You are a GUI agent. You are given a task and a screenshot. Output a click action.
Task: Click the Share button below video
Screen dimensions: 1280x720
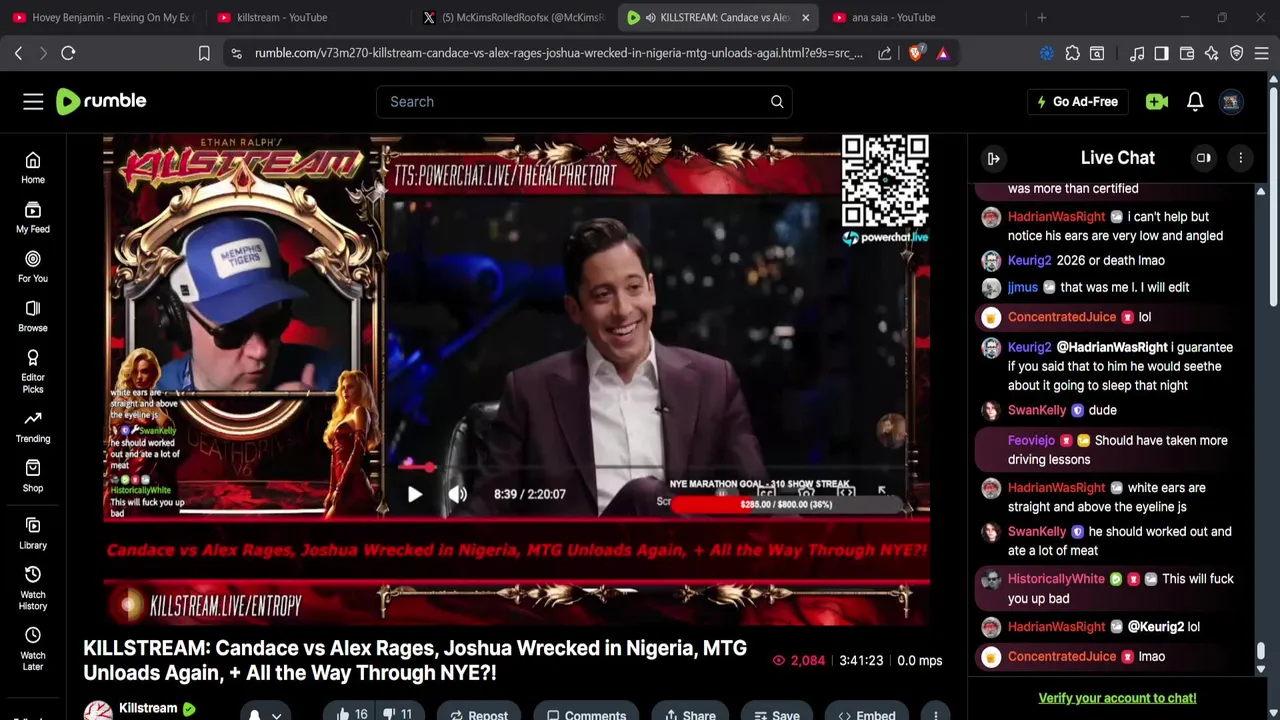click(690, 714)
